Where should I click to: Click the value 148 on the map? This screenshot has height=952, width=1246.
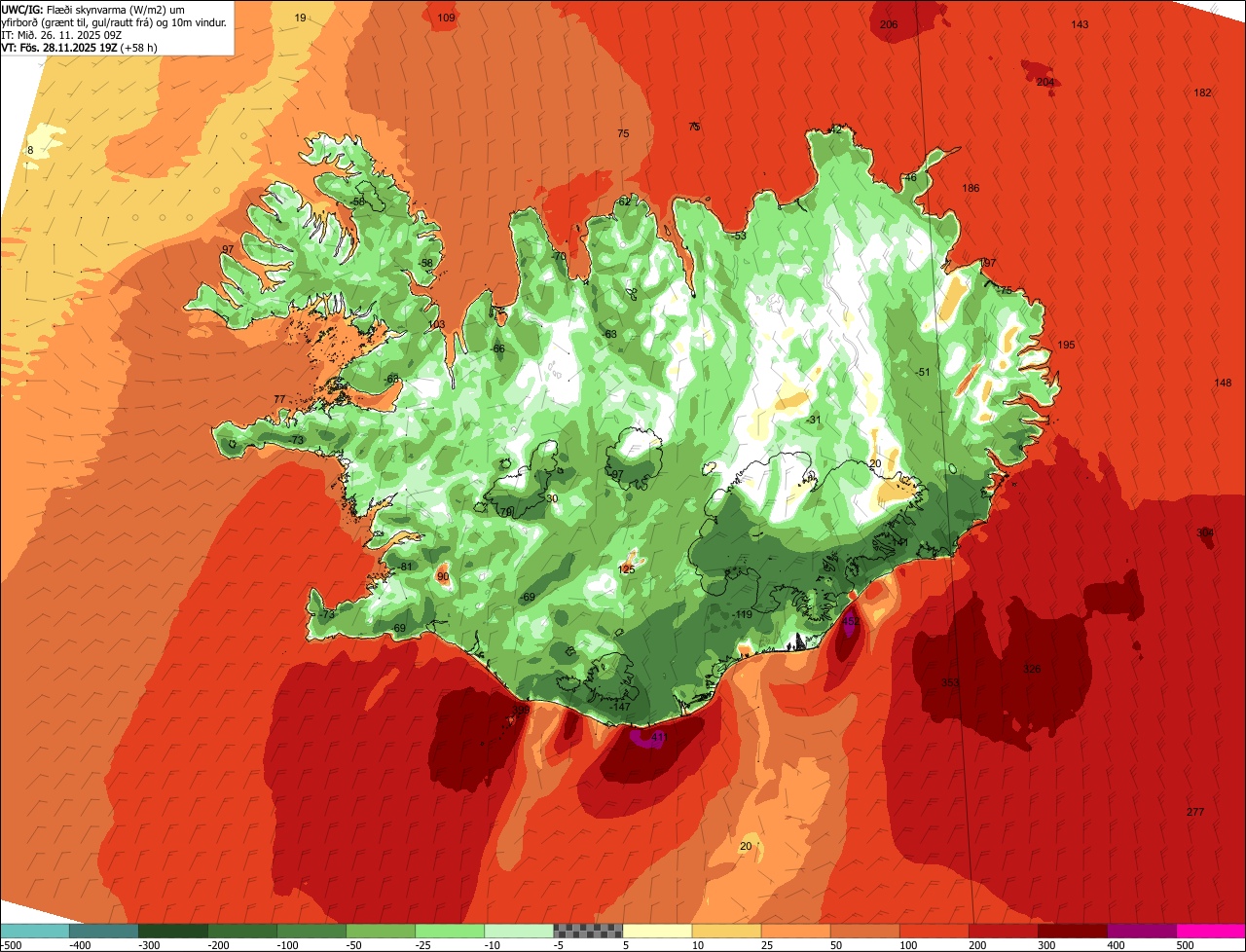click(x=1223, y=383)
